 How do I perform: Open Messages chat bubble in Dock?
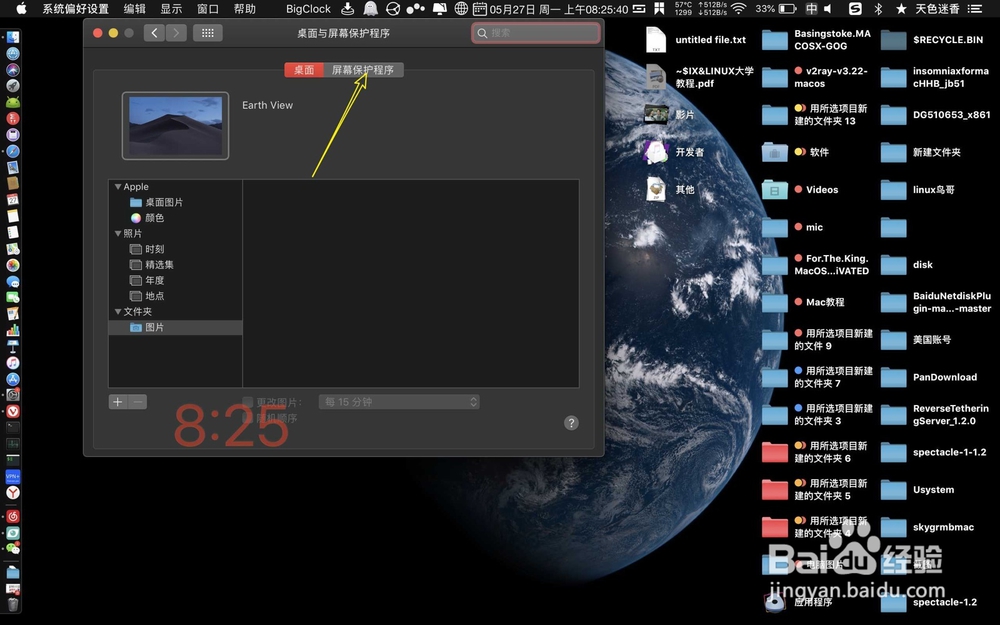[13, 281]
